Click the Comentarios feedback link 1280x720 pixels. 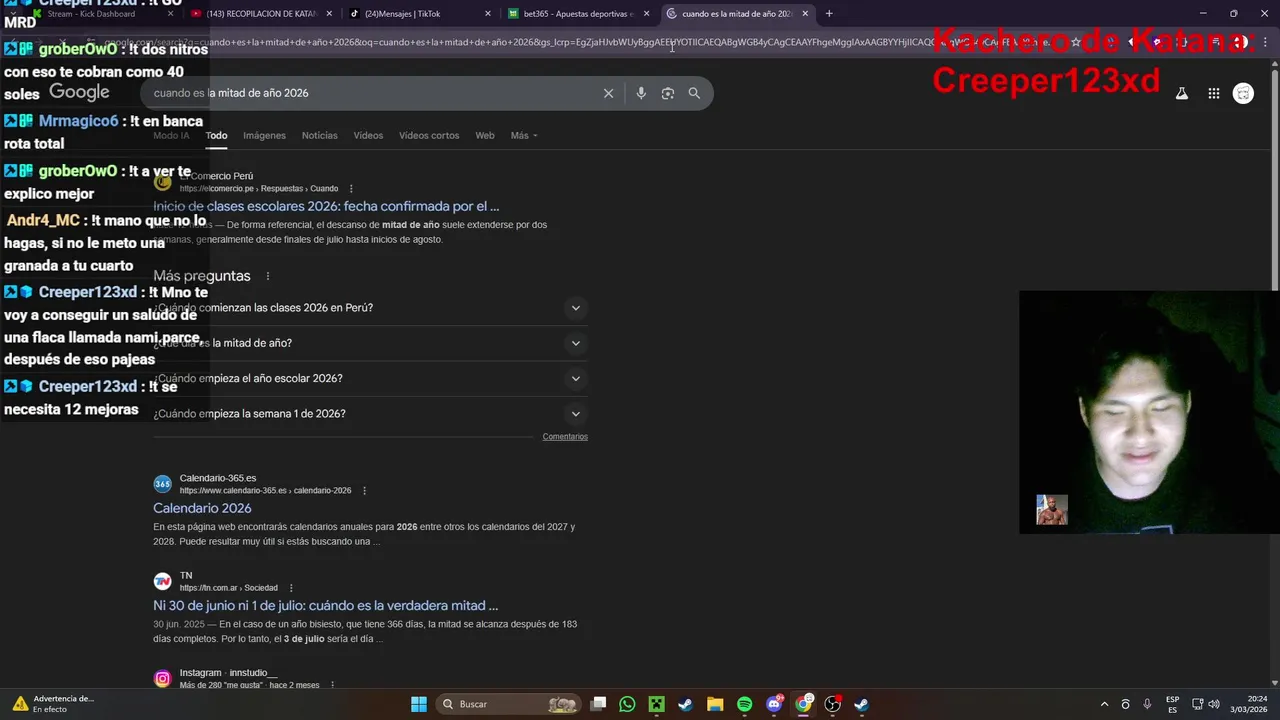[x=565, y=436]
